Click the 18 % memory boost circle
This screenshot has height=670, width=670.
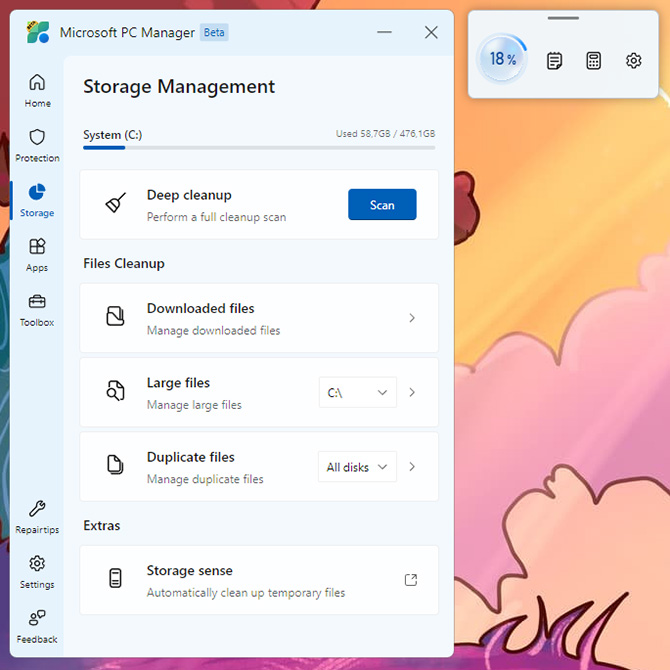coord(502,59)
